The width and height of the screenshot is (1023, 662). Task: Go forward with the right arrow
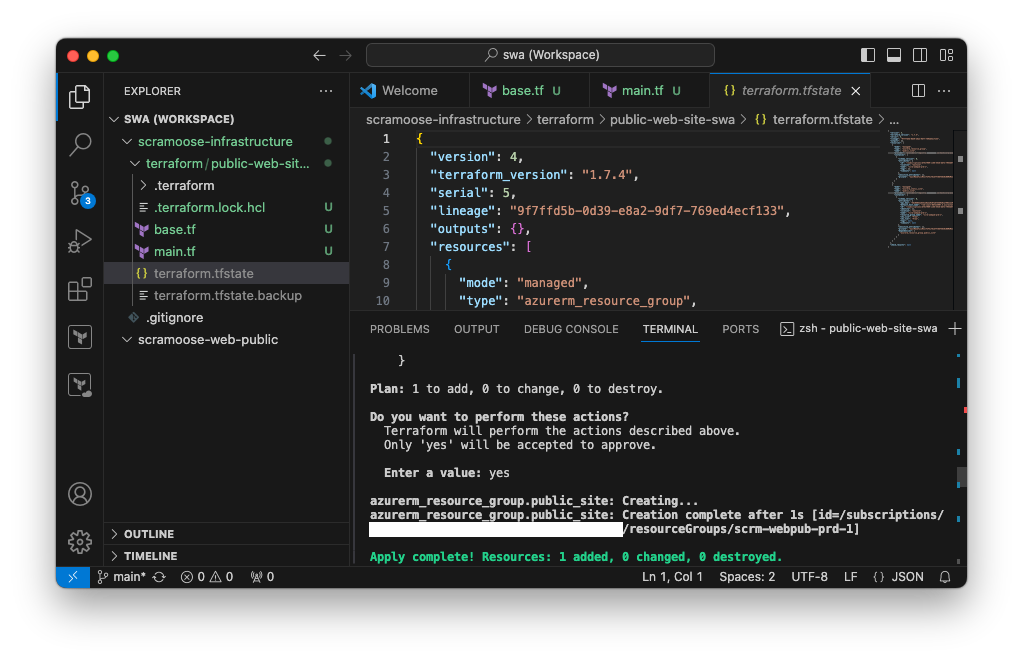[345, 55]
